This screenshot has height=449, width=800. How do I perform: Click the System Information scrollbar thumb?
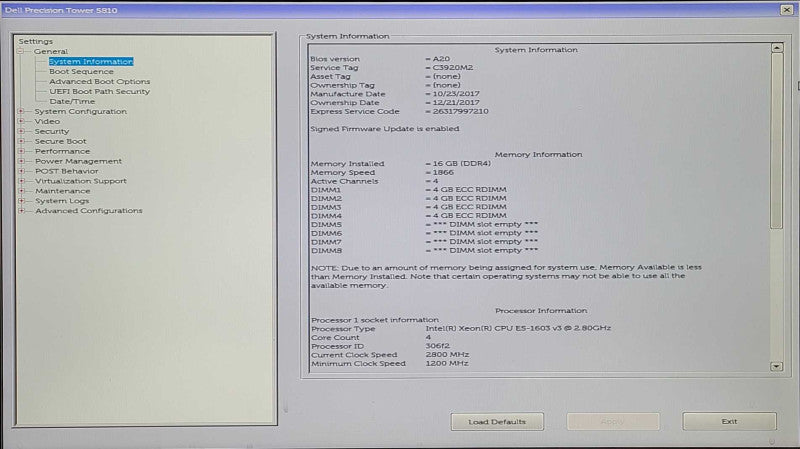(x=777, y=141)
